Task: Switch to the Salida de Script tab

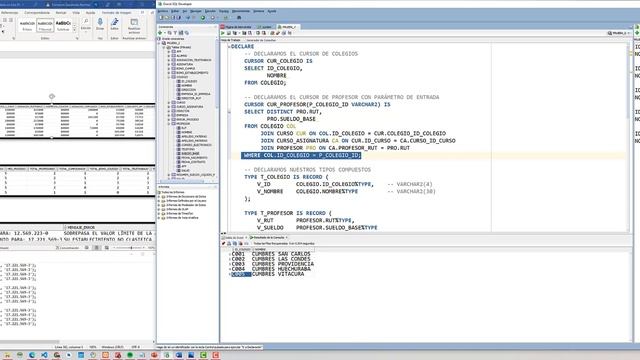Action: point(234,237)
